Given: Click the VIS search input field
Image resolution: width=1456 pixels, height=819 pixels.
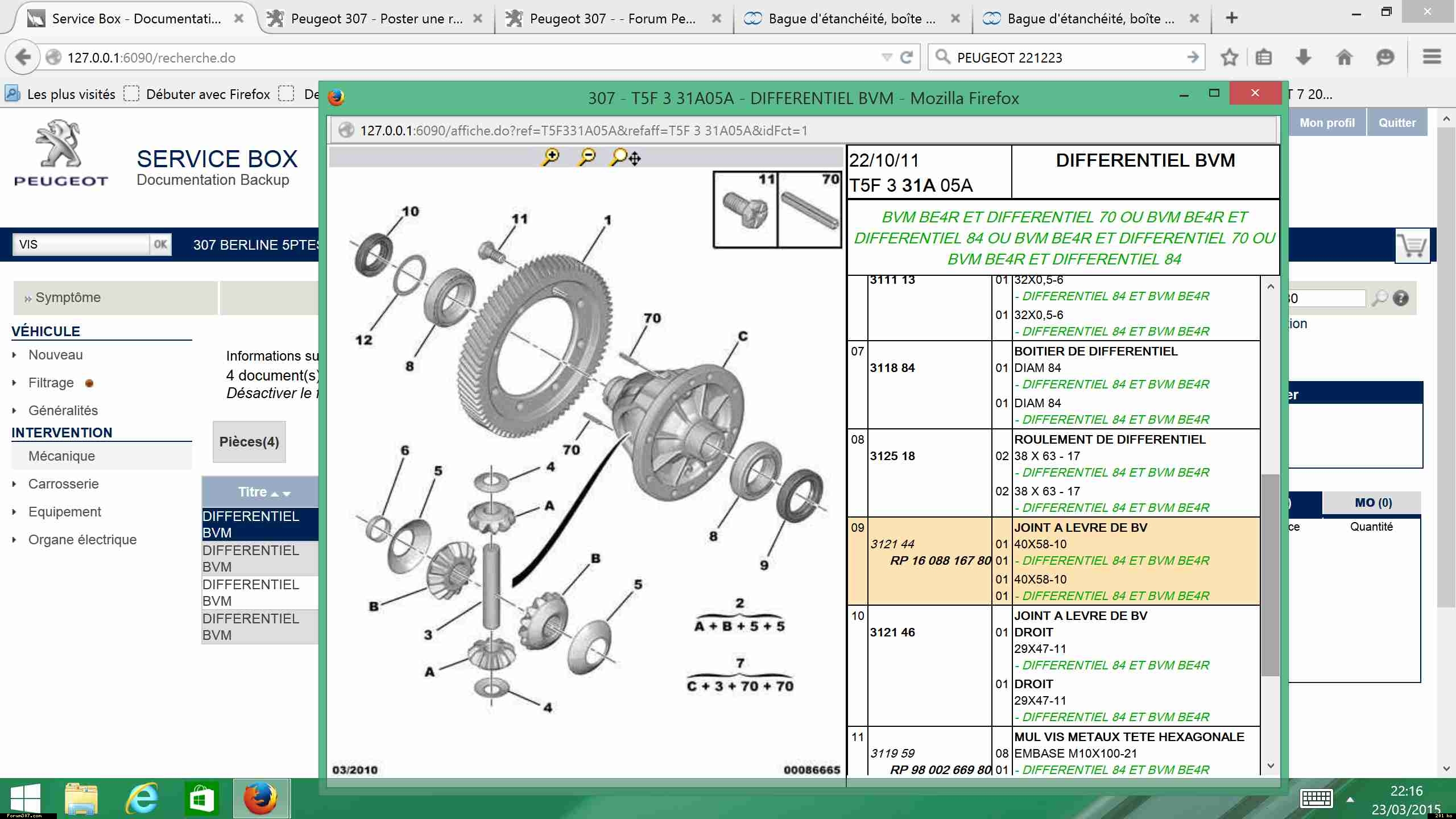Looking at the screenshot, I should click(x=81, y=245).
